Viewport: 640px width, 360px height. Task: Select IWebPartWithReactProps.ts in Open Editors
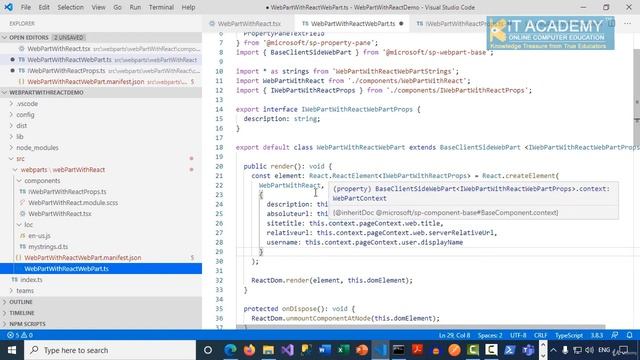coord(67,71)
